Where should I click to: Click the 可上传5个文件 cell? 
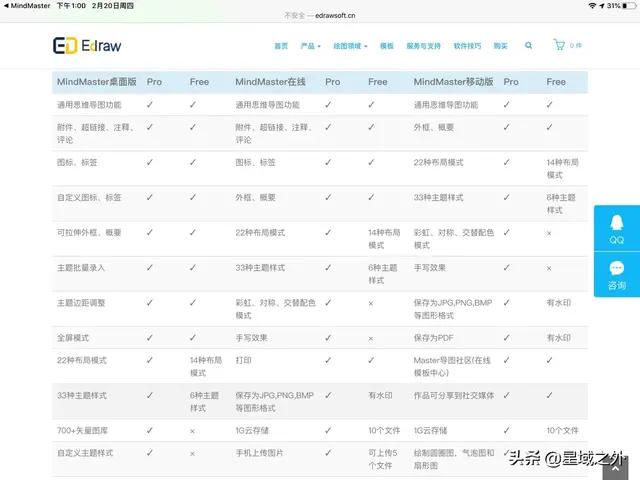pyautogui.click(x=382, y=459)
